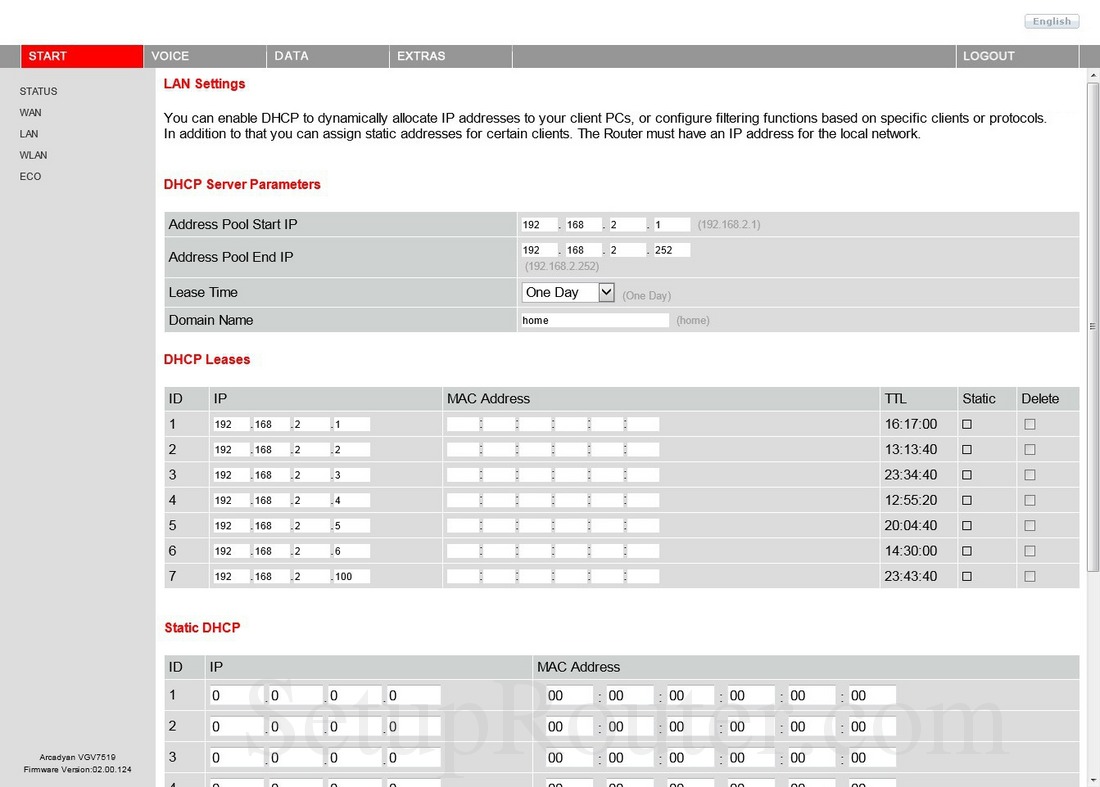Check Static for lease ID 2
Viewport: 1100px width, 787px height.
(x=967, y=450)
